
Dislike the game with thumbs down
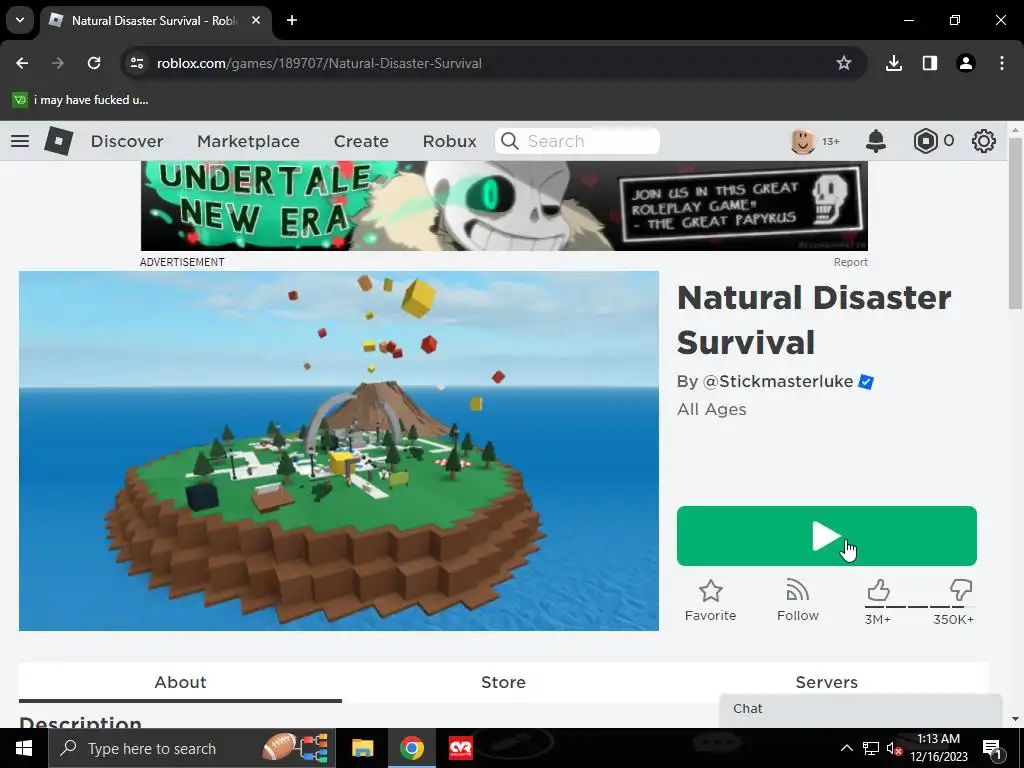pos(961,590)
